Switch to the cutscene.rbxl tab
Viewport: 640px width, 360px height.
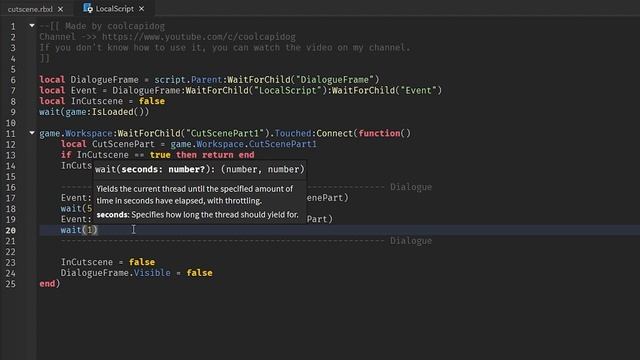click(30, 9)
